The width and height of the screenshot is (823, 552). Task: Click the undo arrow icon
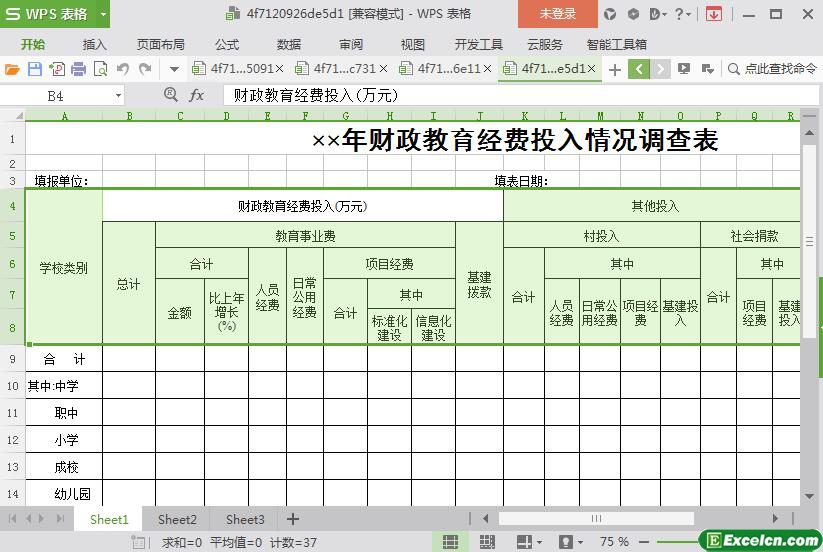point(123,69)
